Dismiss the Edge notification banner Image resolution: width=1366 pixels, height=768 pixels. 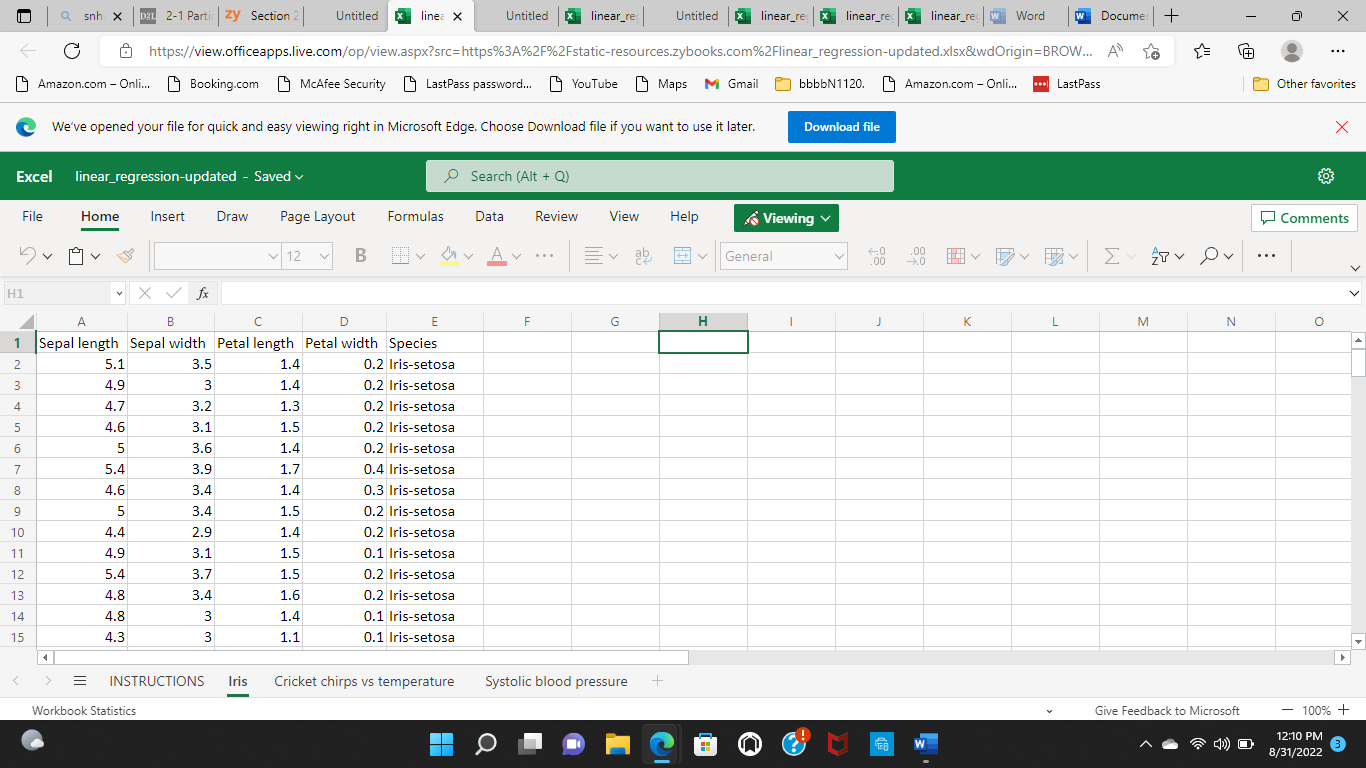point(1342,127)
